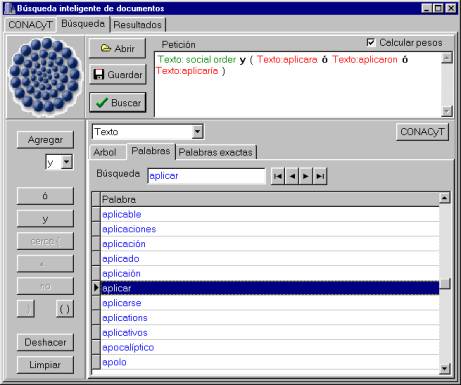461x385 pixels.
Task: Go to previous word record arrow
Action: 292,176
